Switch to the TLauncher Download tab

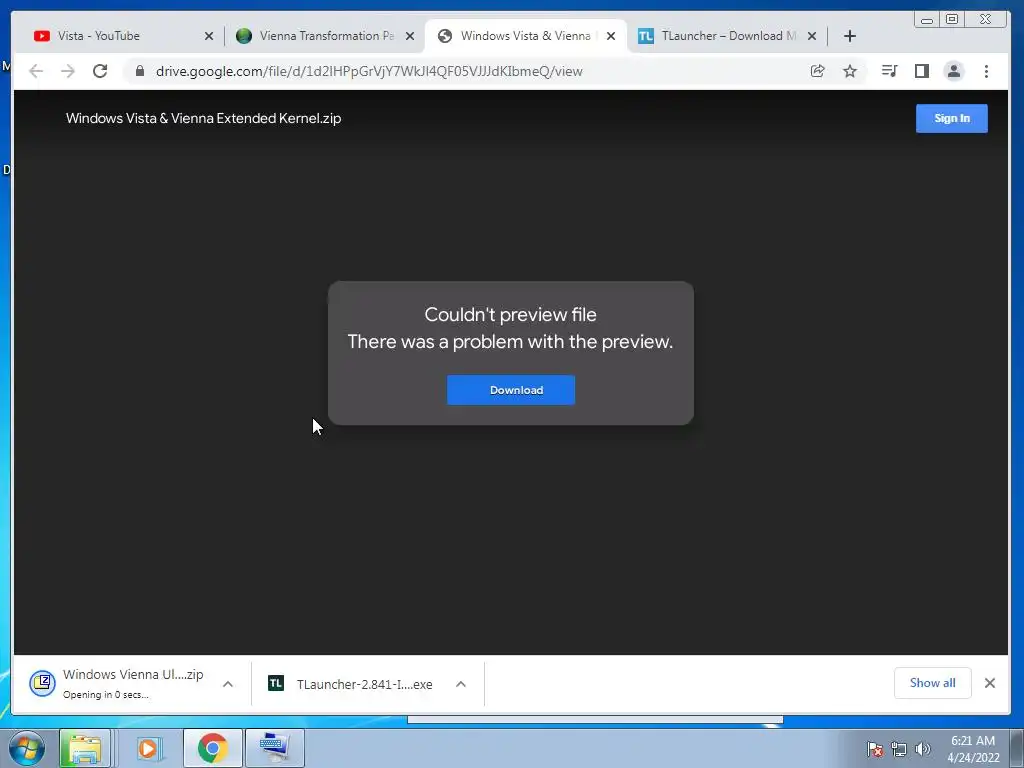point(728,36)
